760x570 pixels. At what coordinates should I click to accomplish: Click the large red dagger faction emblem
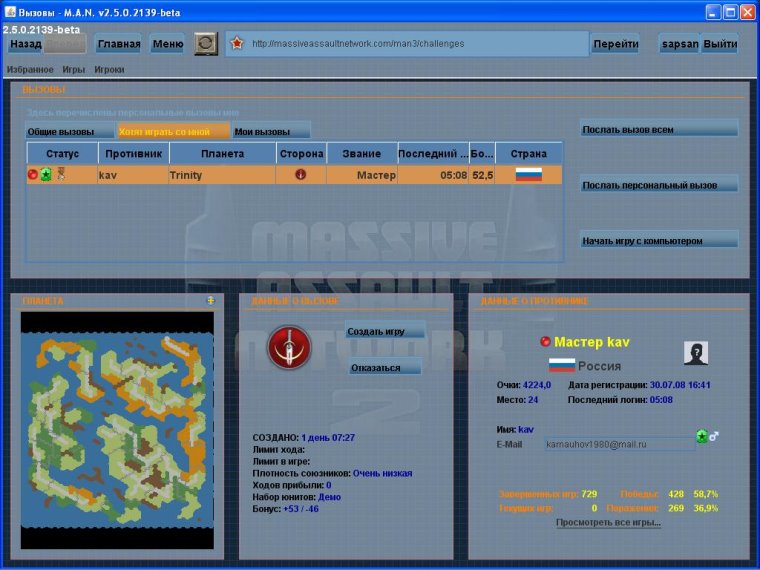coord(289,347)
